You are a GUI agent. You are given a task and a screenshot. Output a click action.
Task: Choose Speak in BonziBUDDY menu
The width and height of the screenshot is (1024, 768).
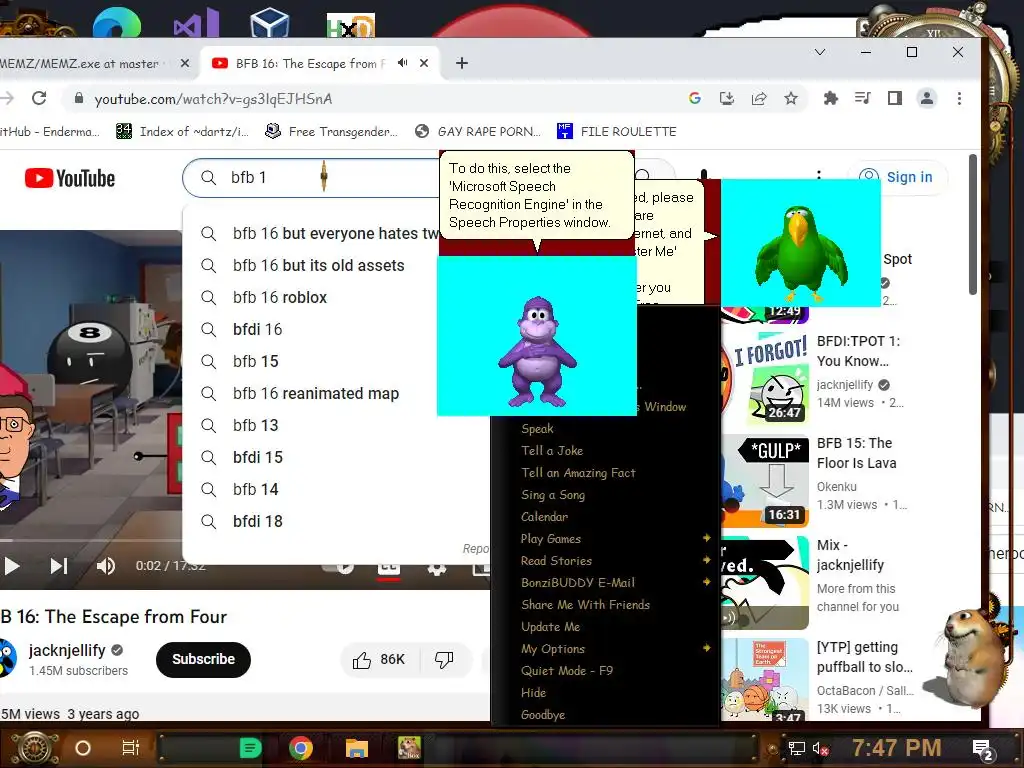click(537, 429)
